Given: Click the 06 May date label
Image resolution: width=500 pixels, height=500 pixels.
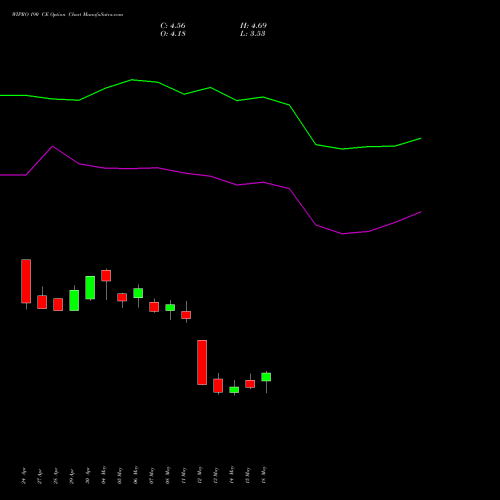Looking at the screenshot, I should click(136, 475).
